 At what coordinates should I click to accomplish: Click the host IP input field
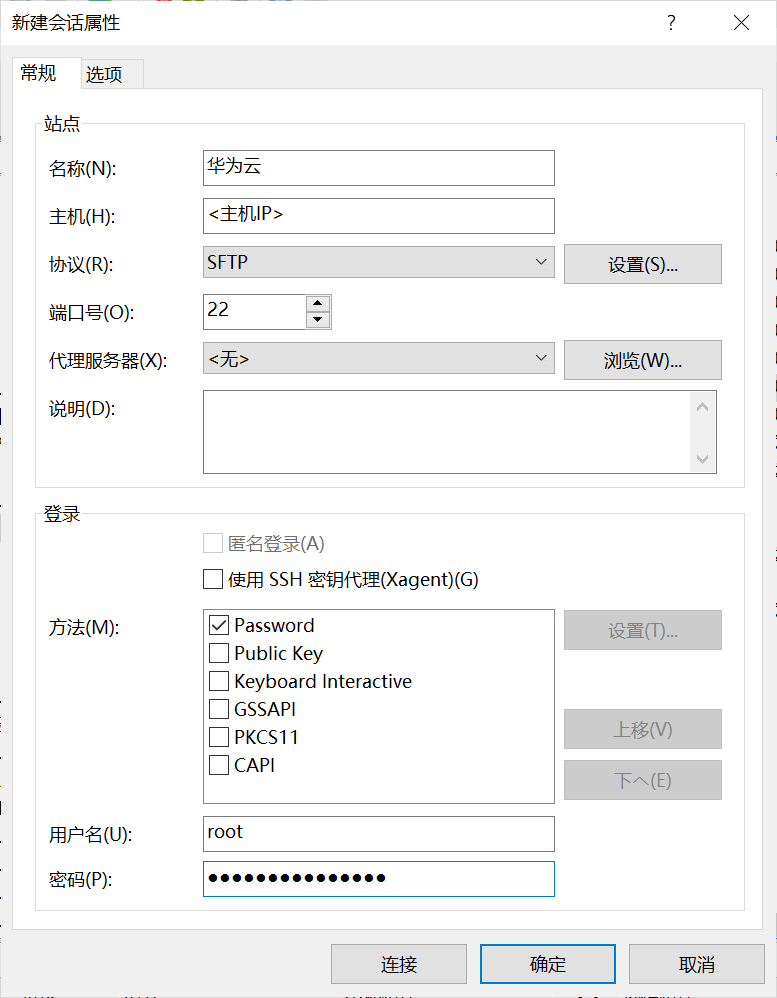[x=378, y=215]
